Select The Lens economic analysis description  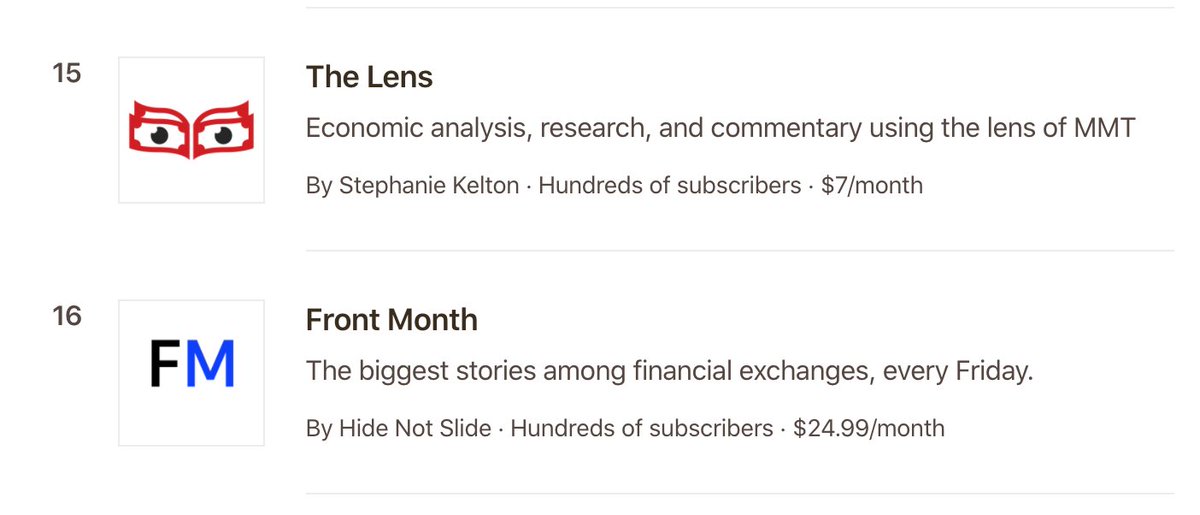[720, 129]
